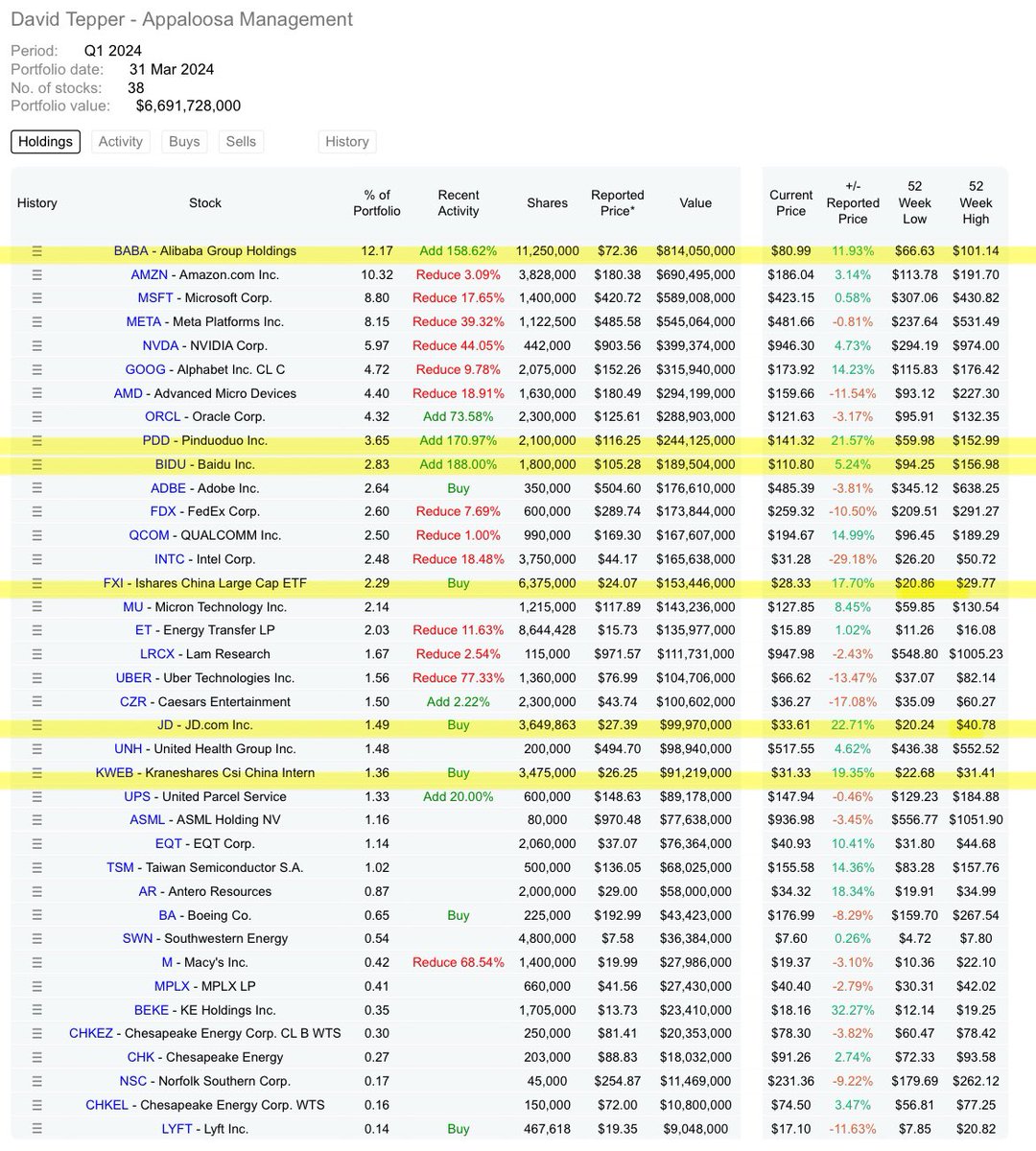
Task: Open BEKE - KE Holdings Inc. link
Action: (x=205, y=1010)
